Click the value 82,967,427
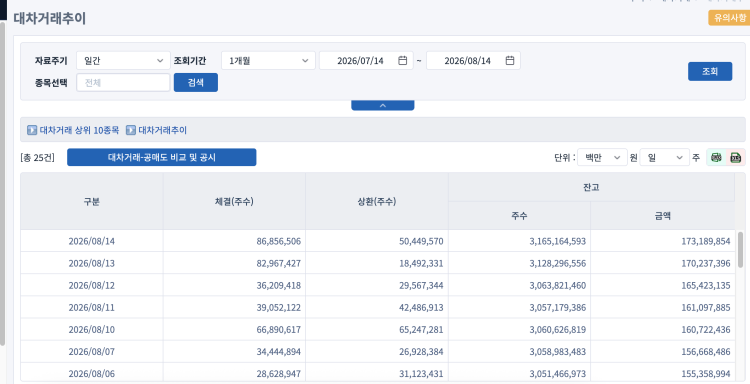 279,263
